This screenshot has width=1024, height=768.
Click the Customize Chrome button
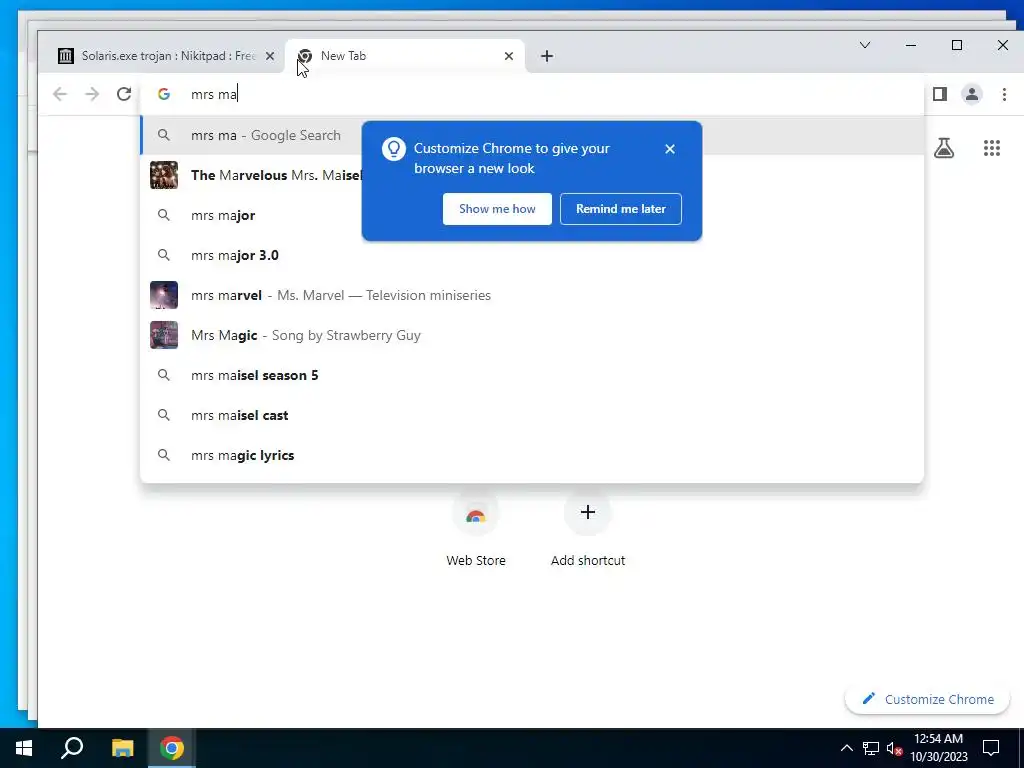(x=927, y=699)
